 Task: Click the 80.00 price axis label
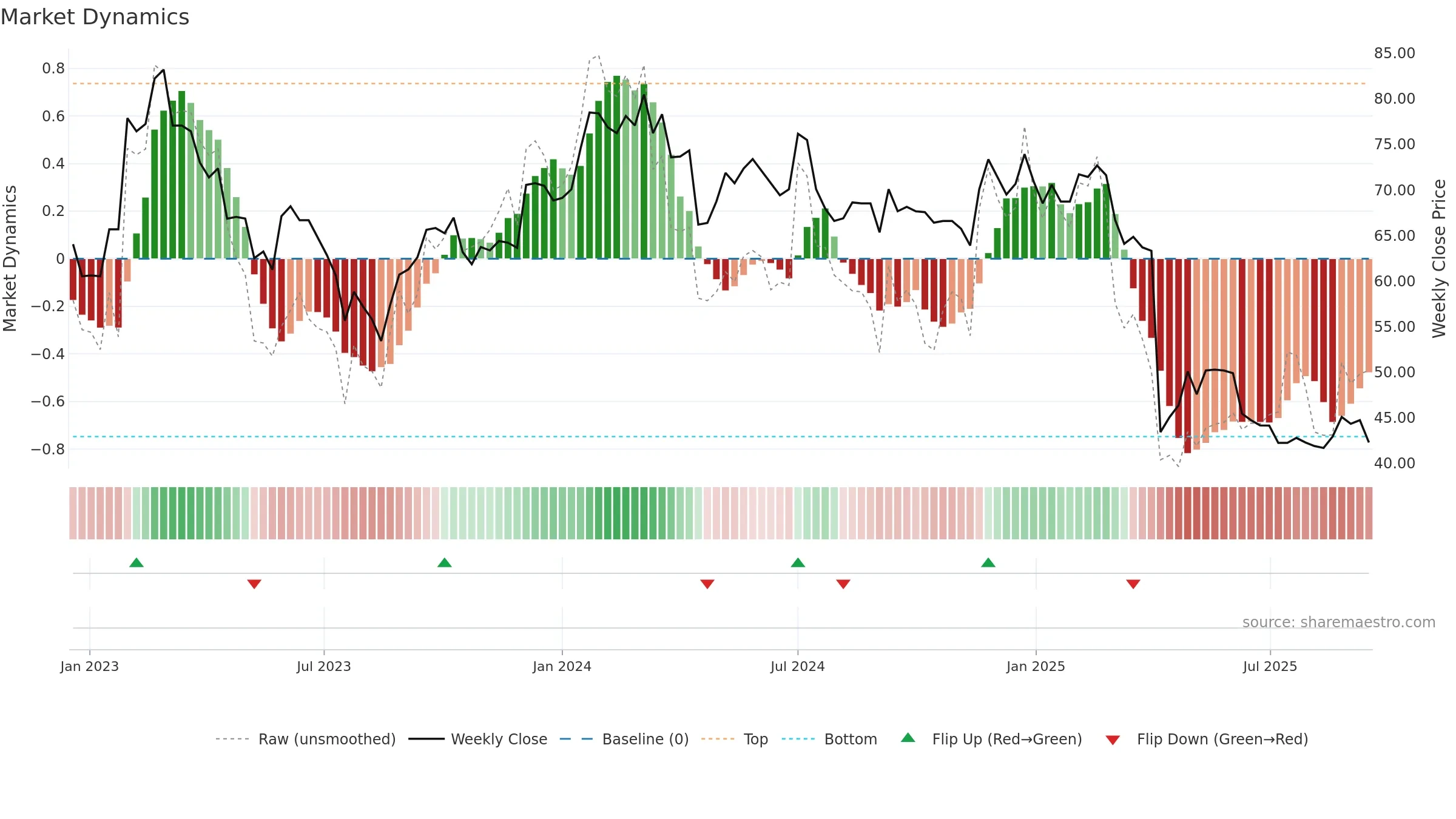[1395, 99]
